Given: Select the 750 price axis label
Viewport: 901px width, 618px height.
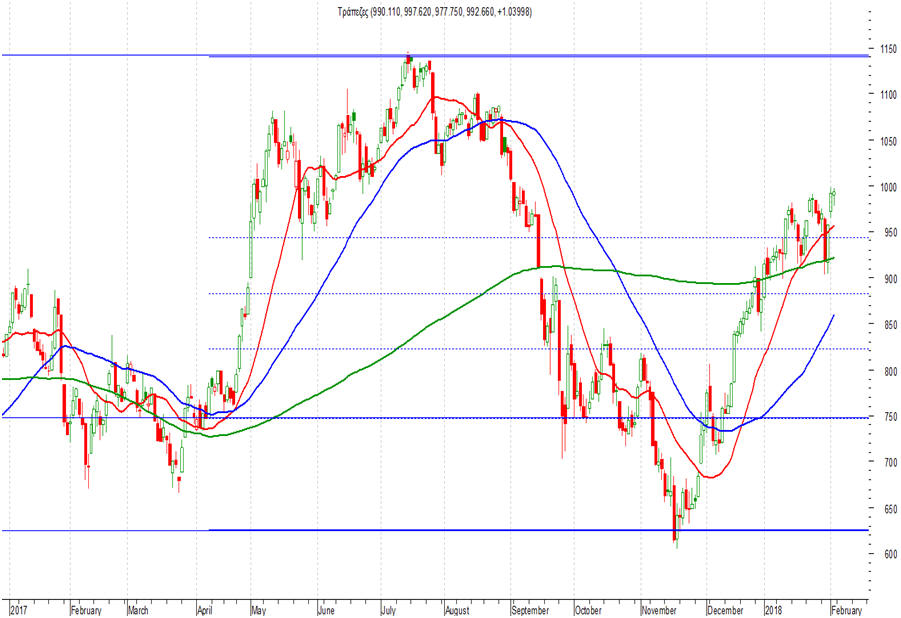Looking at the screenshot, I should 890,417.
